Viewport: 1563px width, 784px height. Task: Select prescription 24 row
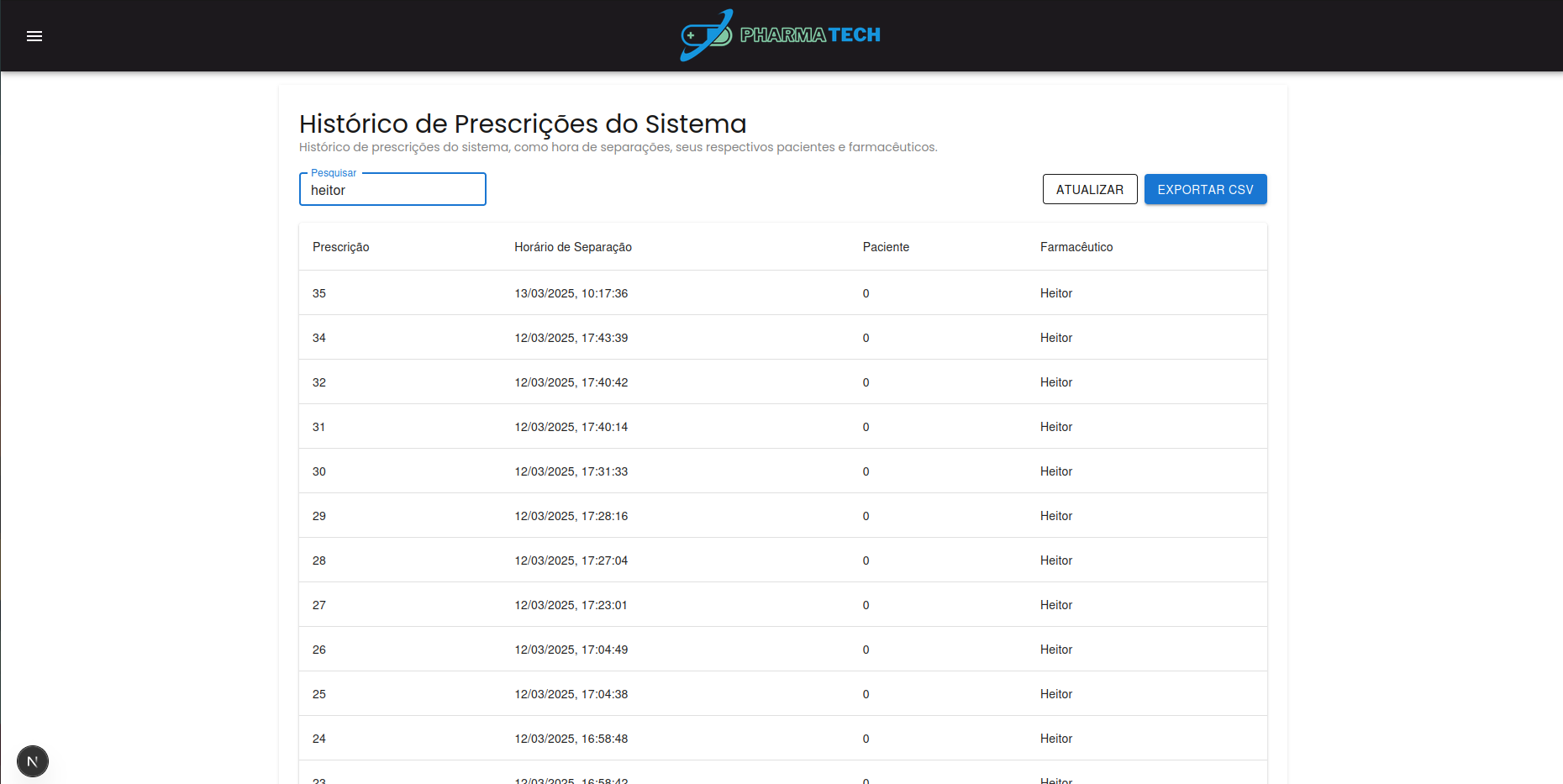783,739
